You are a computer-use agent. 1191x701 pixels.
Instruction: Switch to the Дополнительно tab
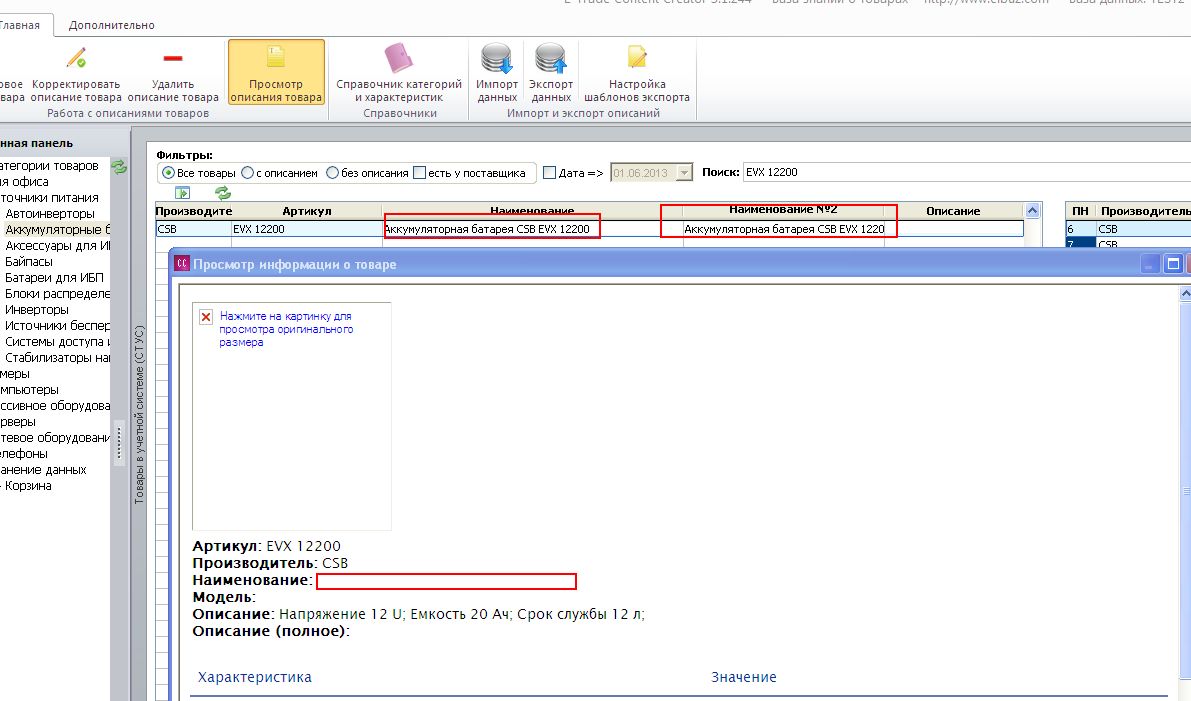(x=112, y=25)
